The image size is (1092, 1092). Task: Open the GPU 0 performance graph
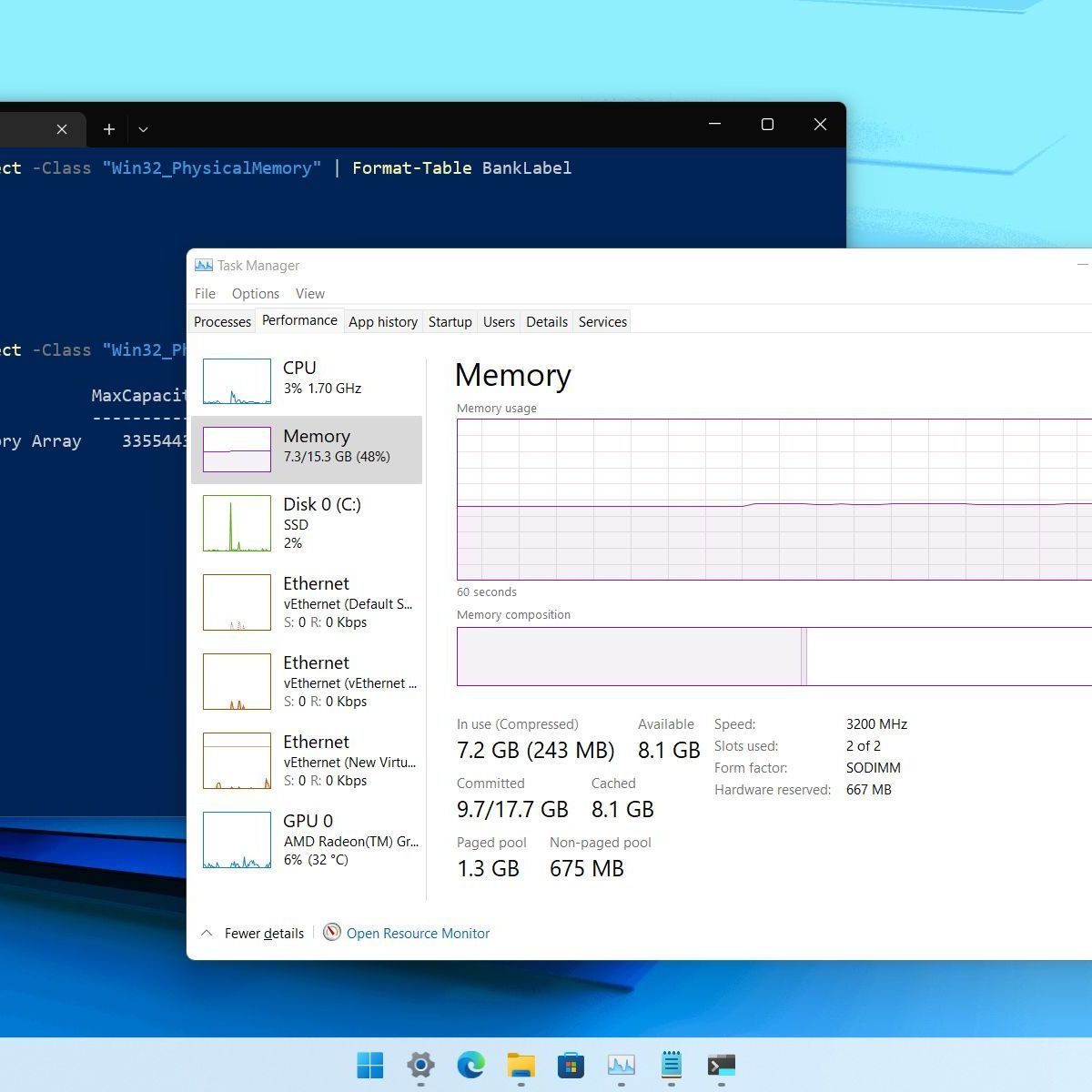(237, 840)
